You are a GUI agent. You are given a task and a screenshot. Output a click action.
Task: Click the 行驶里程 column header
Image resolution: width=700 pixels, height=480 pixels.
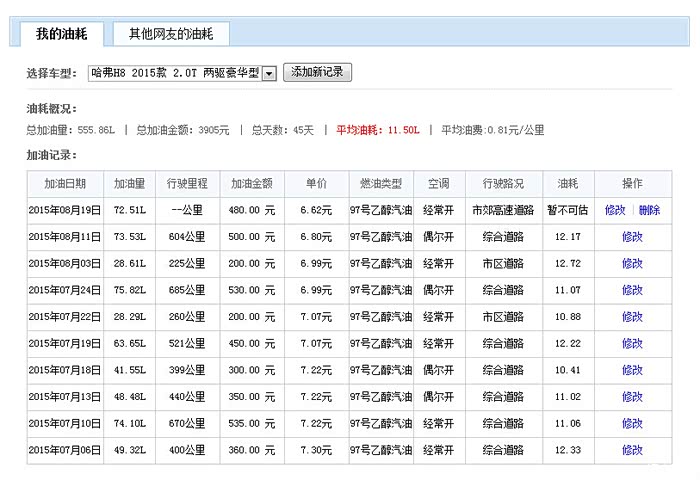[x=187, y=184]
